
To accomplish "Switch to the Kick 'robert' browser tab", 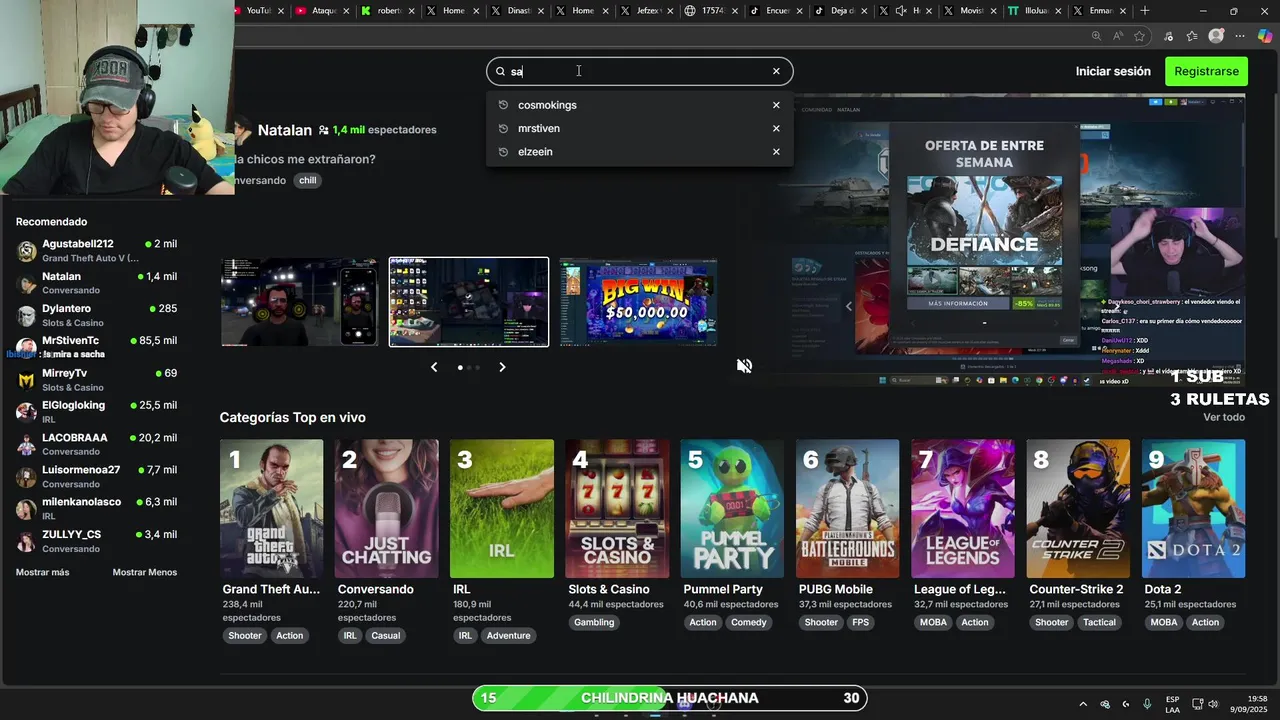I will pos(388,11).
